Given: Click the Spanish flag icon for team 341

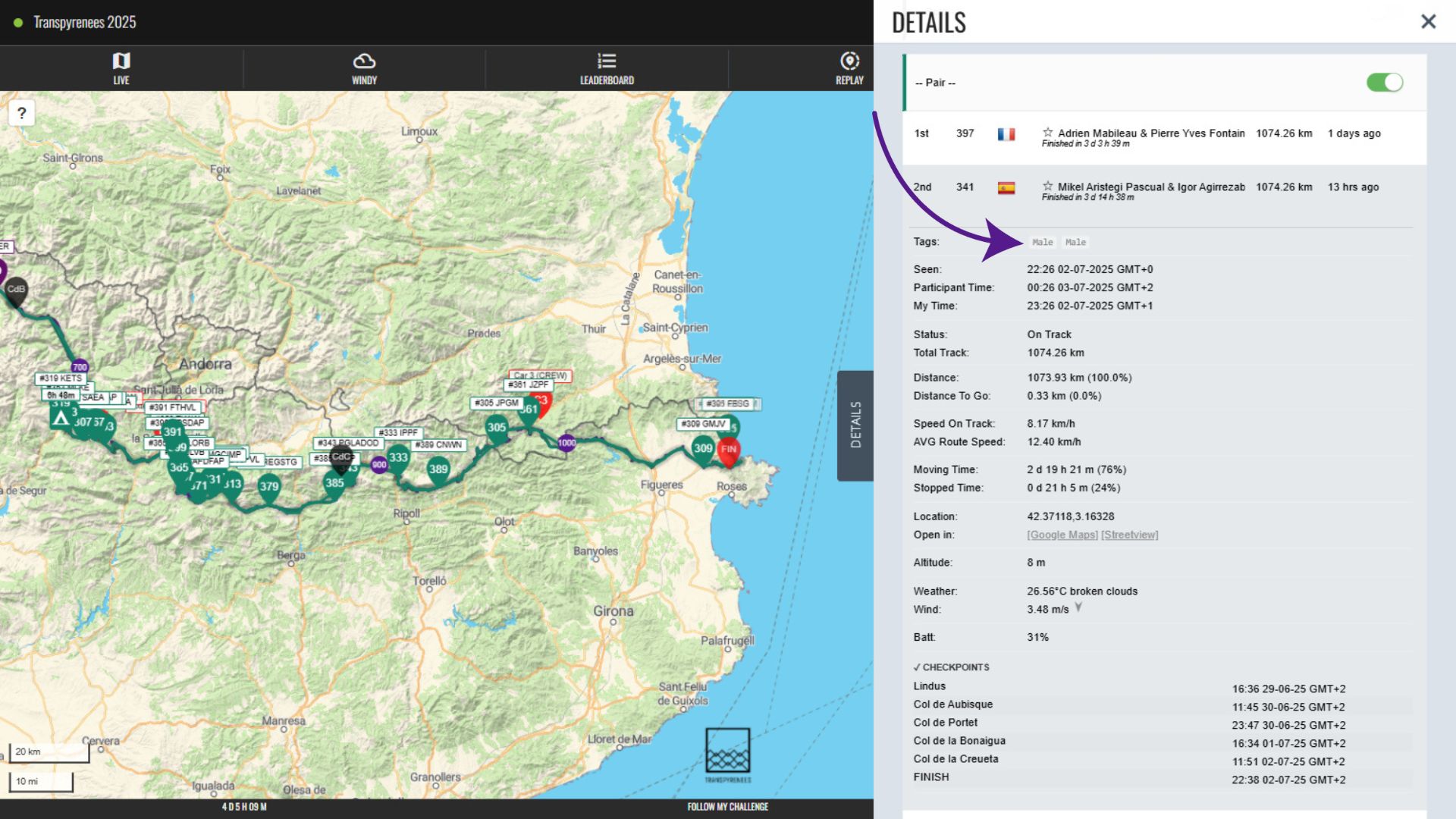Looking at the screenshot, I should pyautogui.click(x=1006, y=188).
